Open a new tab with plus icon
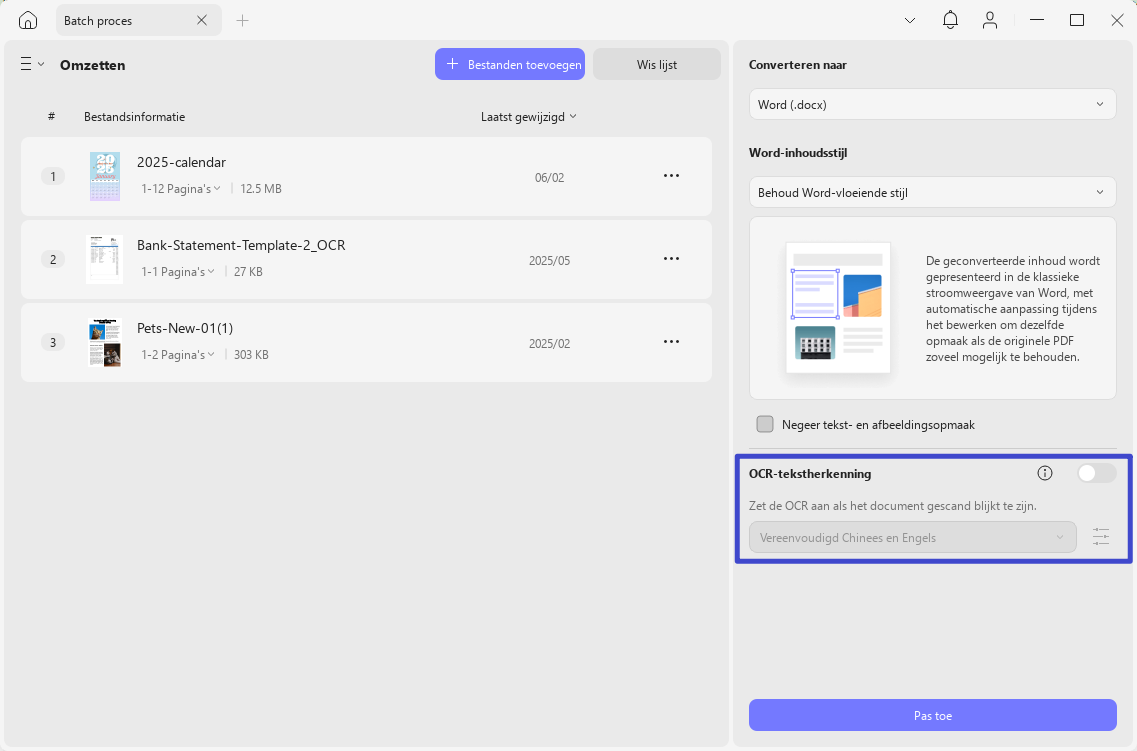 click(242, 20)
